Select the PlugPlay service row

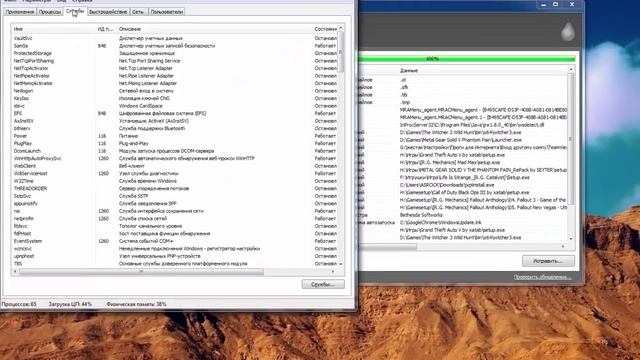pyautogui.click(x=175, y=144)
